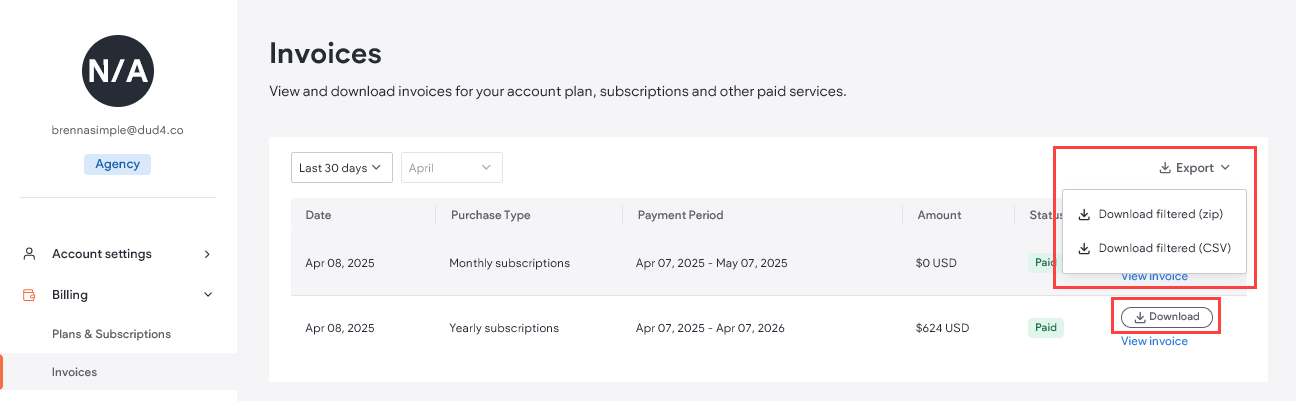Choose Download filtered (CSV) option
The width and height of the screenshot is (1296, 401).
point(1163,248)
